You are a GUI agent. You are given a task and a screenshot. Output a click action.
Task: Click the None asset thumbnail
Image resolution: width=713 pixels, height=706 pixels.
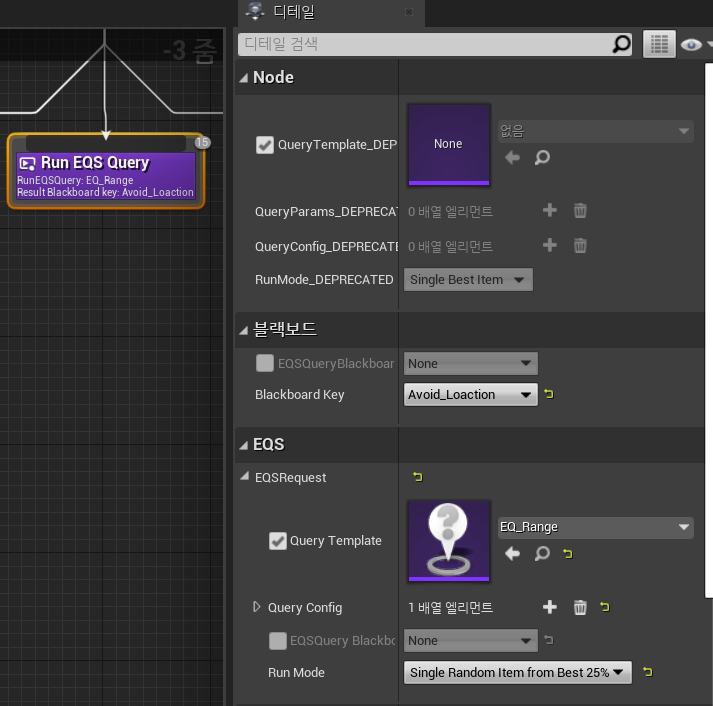coord(449,145)
